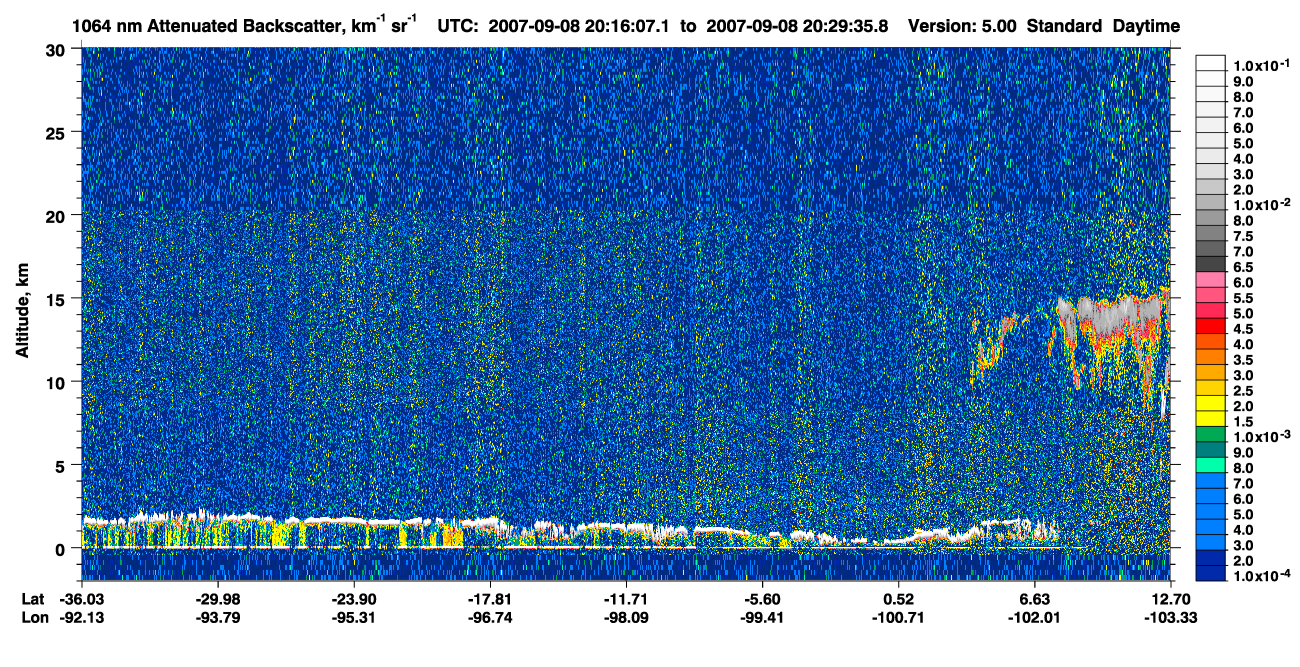The width and height of the screenshot is (1300, 667).
Task: Click the "Lon" row label
Action: click(x=33, y=617)
